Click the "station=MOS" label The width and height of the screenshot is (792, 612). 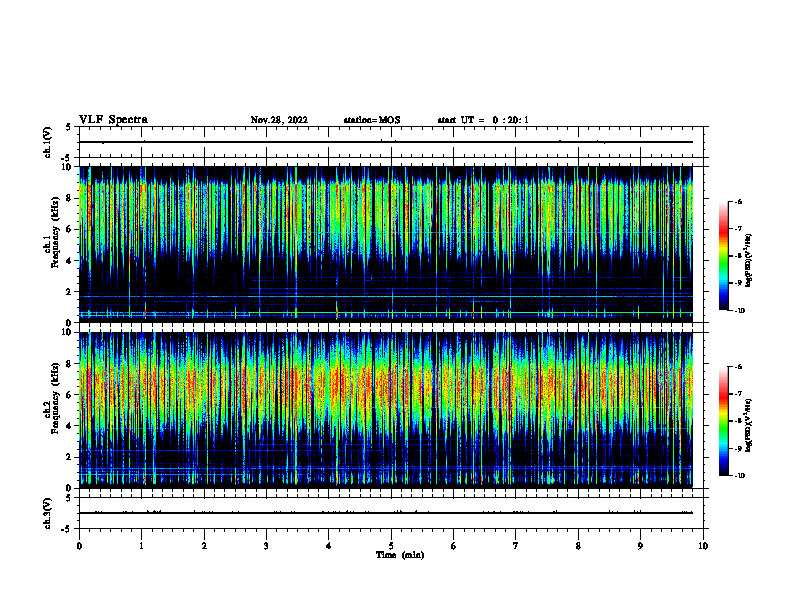click(372, 120)
